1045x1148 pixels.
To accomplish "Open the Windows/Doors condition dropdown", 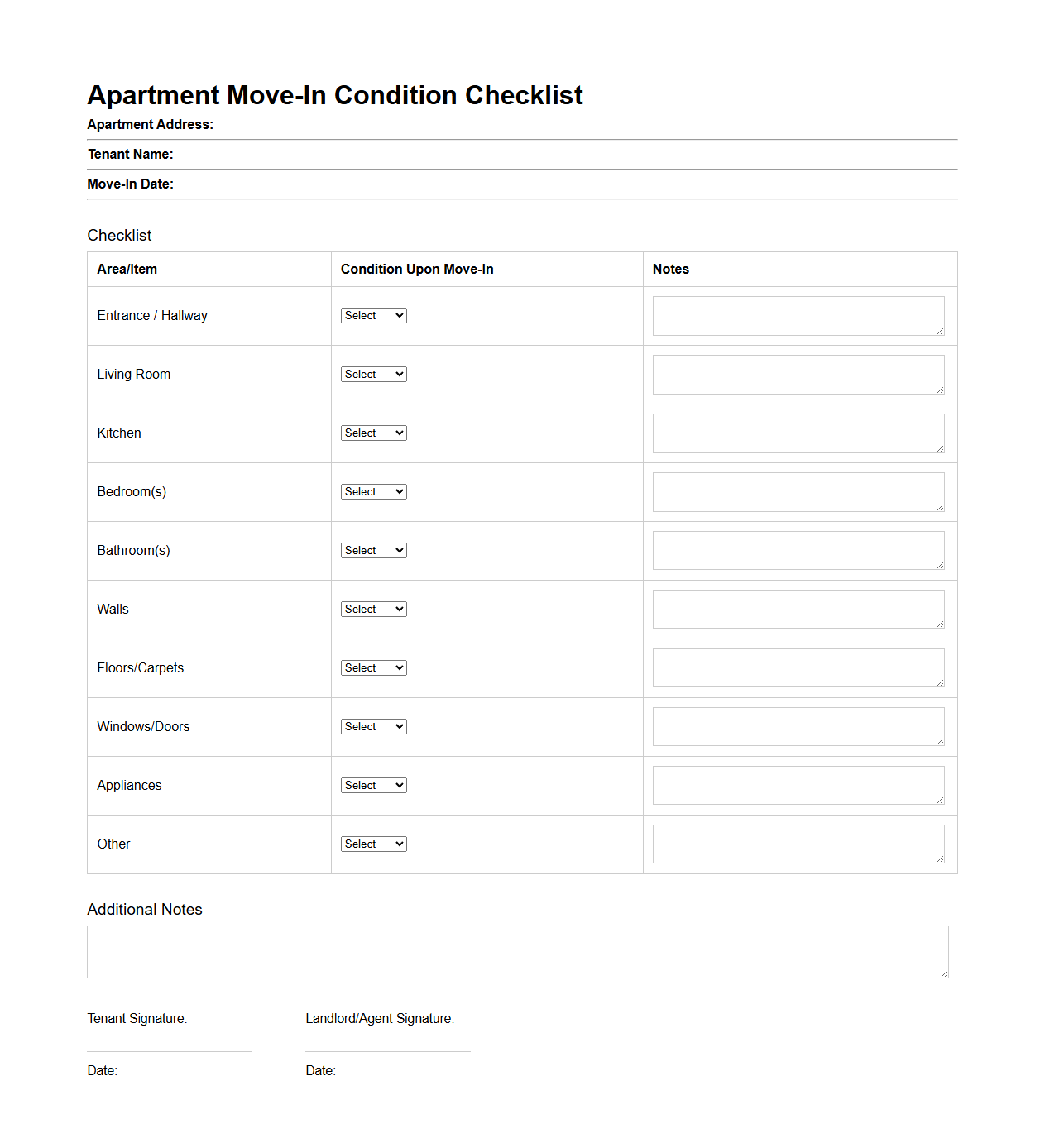I will [x=373, y=726].
